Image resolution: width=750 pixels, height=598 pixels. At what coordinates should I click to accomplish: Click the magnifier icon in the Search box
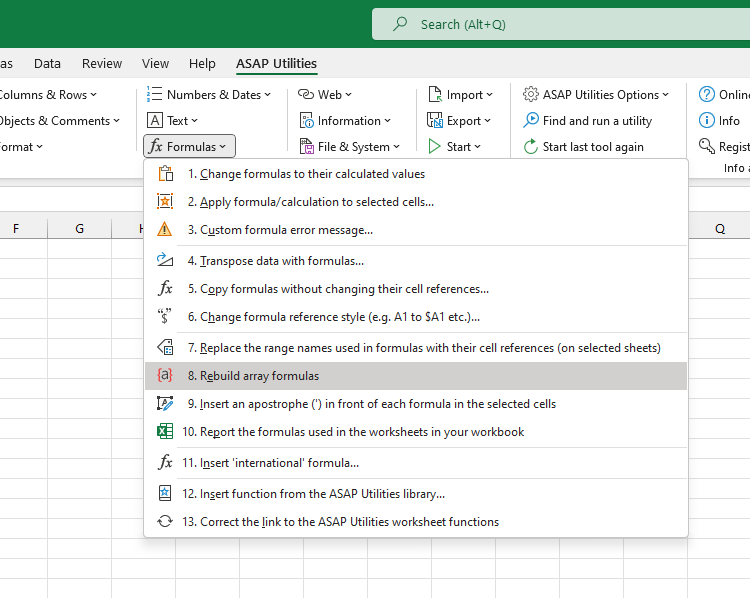click(400, 23)
